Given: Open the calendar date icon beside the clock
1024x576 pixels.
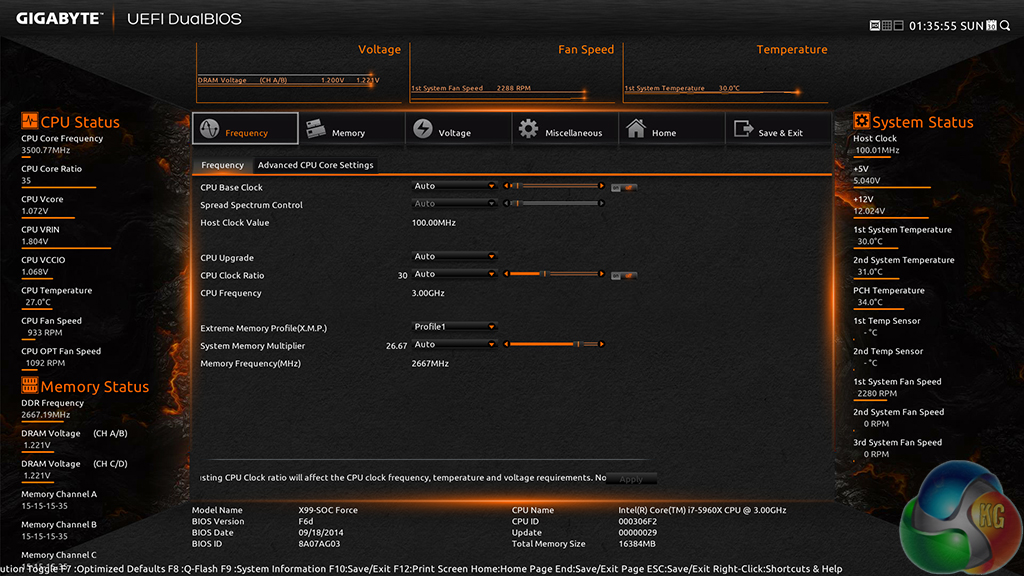Looking at the screenshot, I should (x=991, y=26).
